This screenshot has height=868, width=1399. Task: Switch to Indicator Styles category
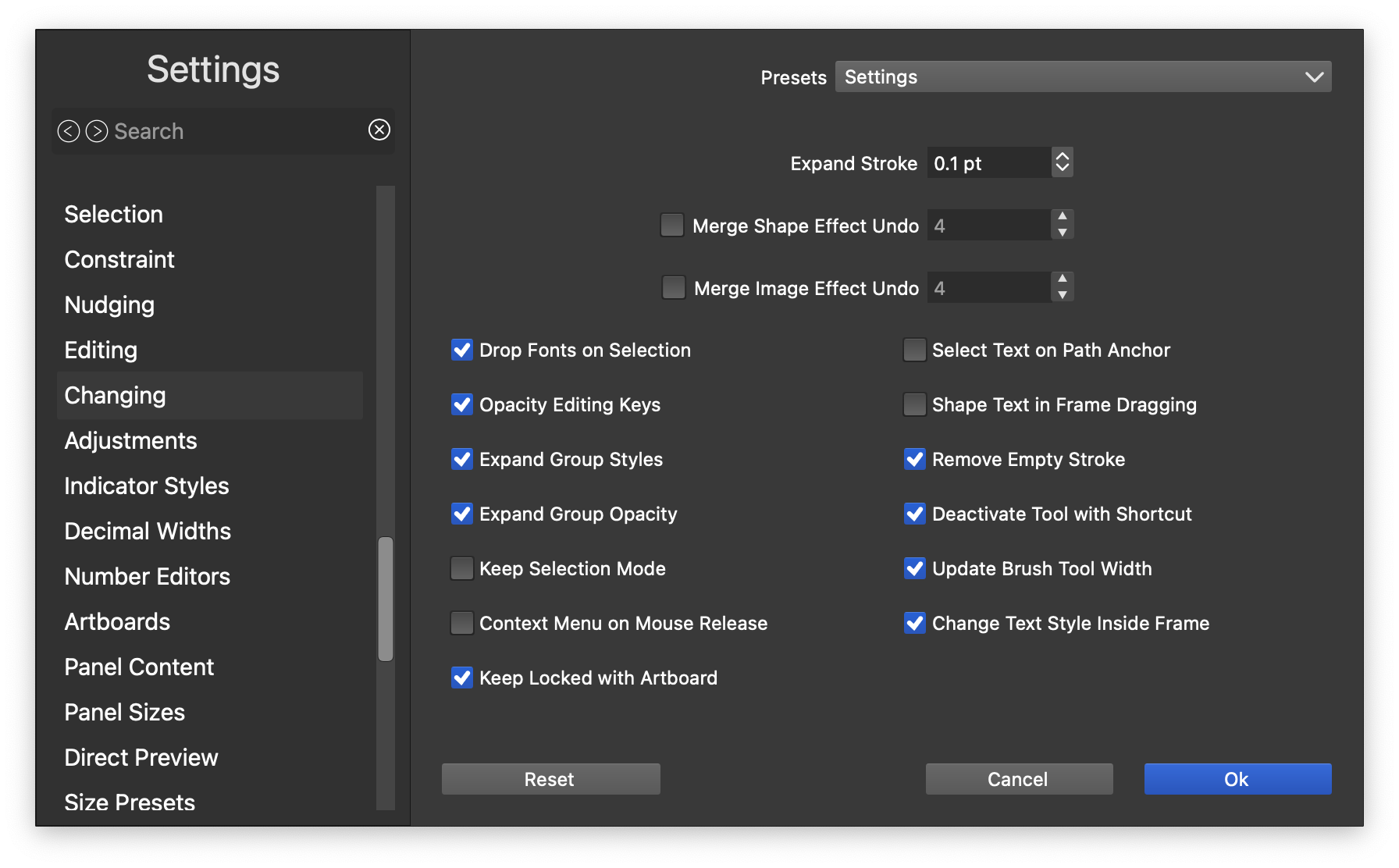coord(147,486)
